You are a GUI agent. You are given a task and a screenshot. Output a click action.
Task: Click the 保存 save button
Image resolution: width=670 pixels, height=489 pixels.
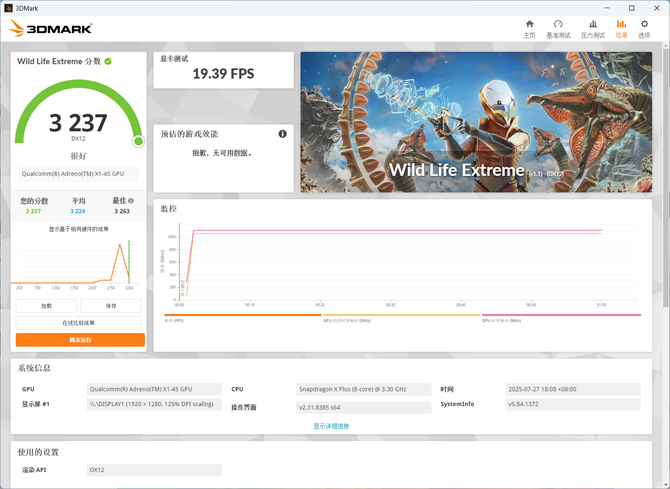(111, 306)
